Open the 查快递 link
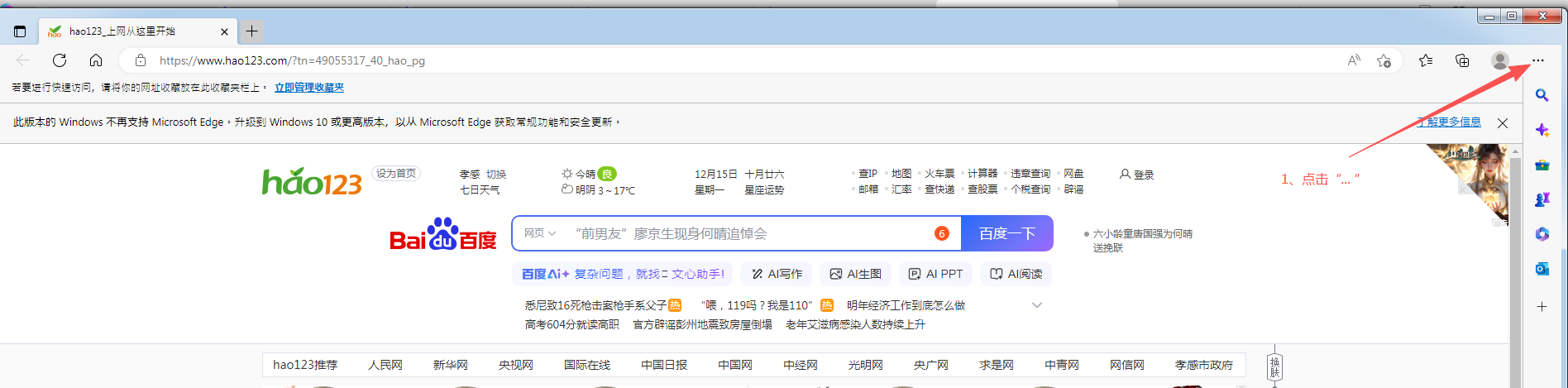The width and height of the screenshot is (1568, 388). click(939, 189)
